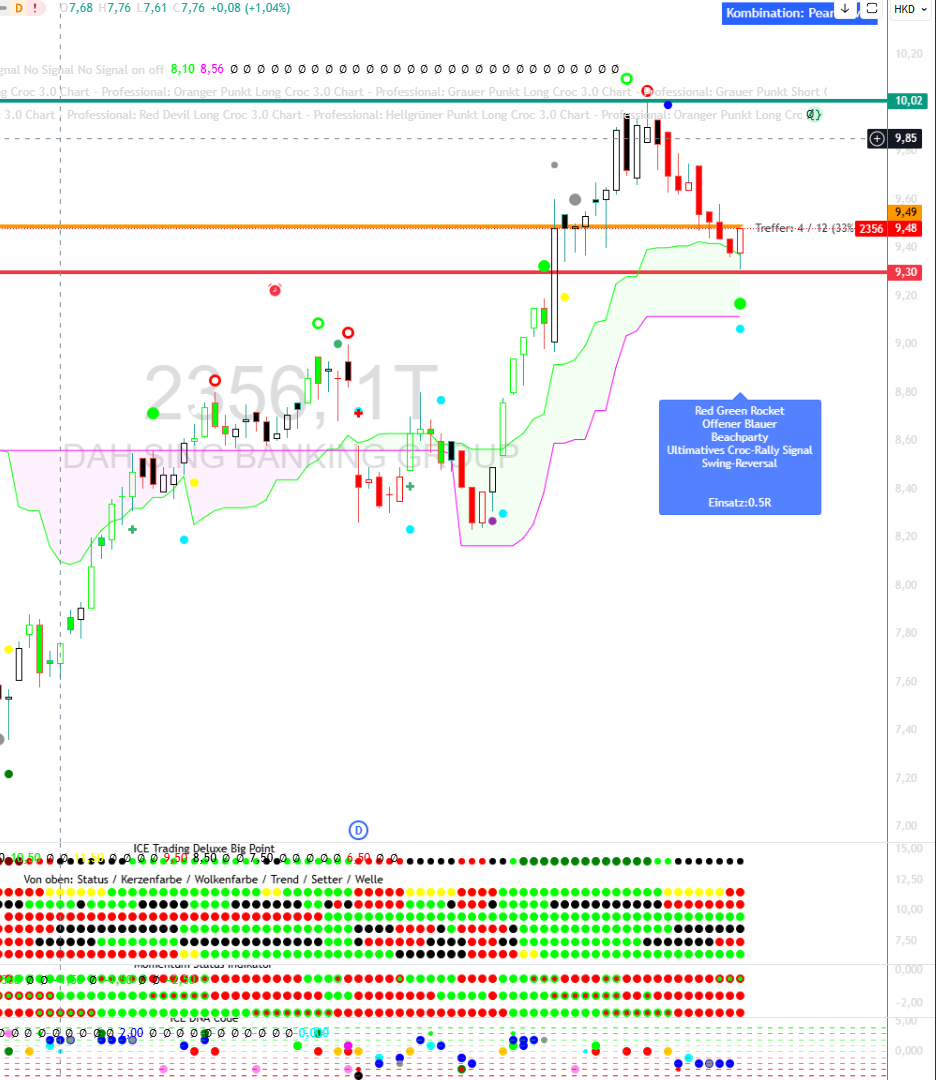Click the large green dot below the last candle
The height and width of the screenshot is (1080, 936).
click(740, 304)
